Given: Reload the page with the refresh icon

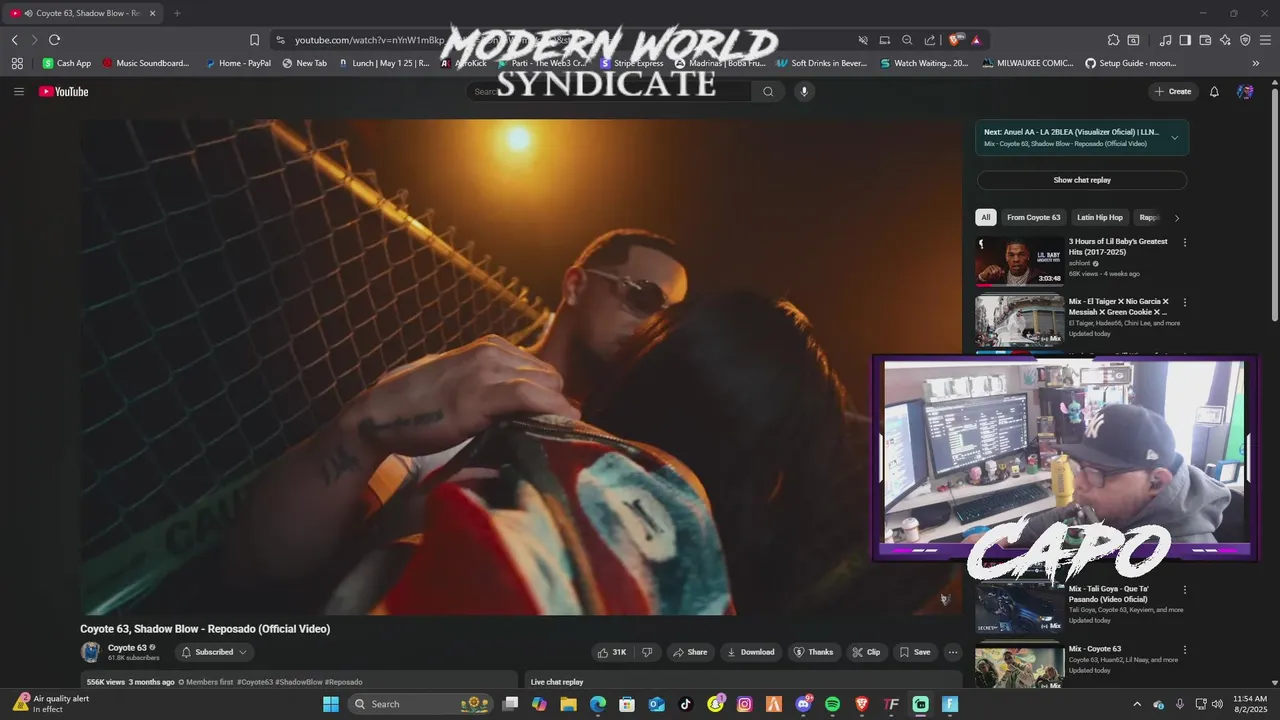Looking at the screenshot, I should pyautogui.click(x=54, y=40).
